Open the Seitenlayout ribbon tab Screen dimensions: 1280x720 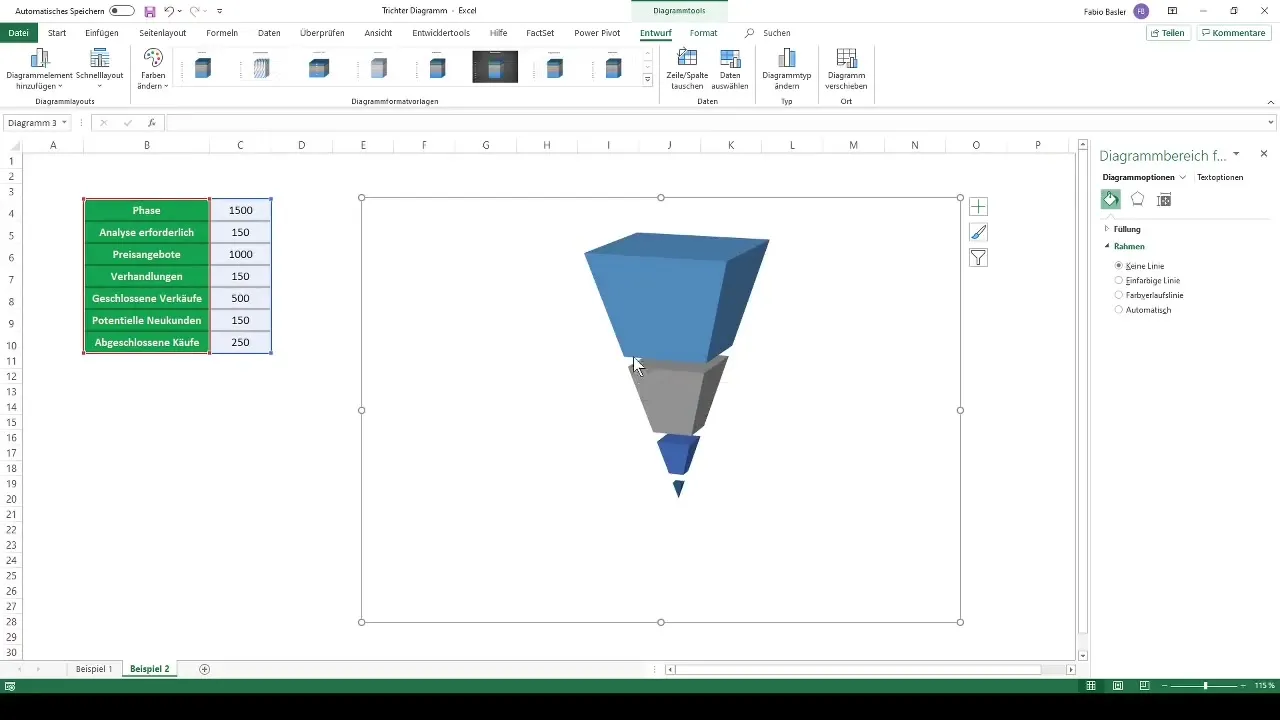[x=162, y=33]
